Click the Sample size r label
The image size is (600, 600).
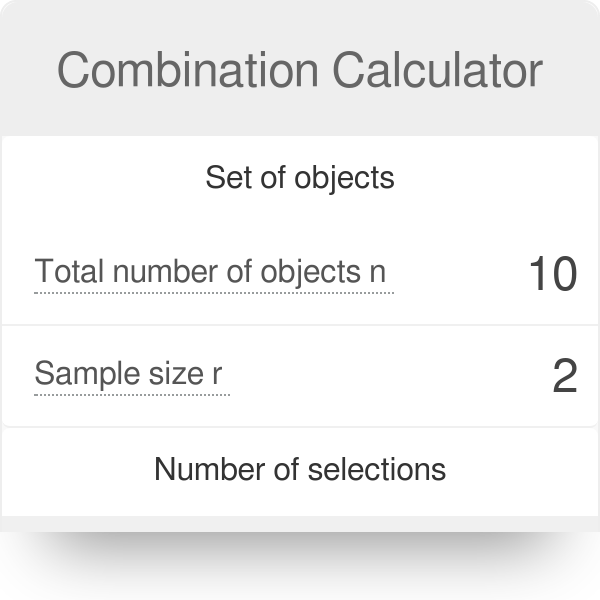[129, 374]
